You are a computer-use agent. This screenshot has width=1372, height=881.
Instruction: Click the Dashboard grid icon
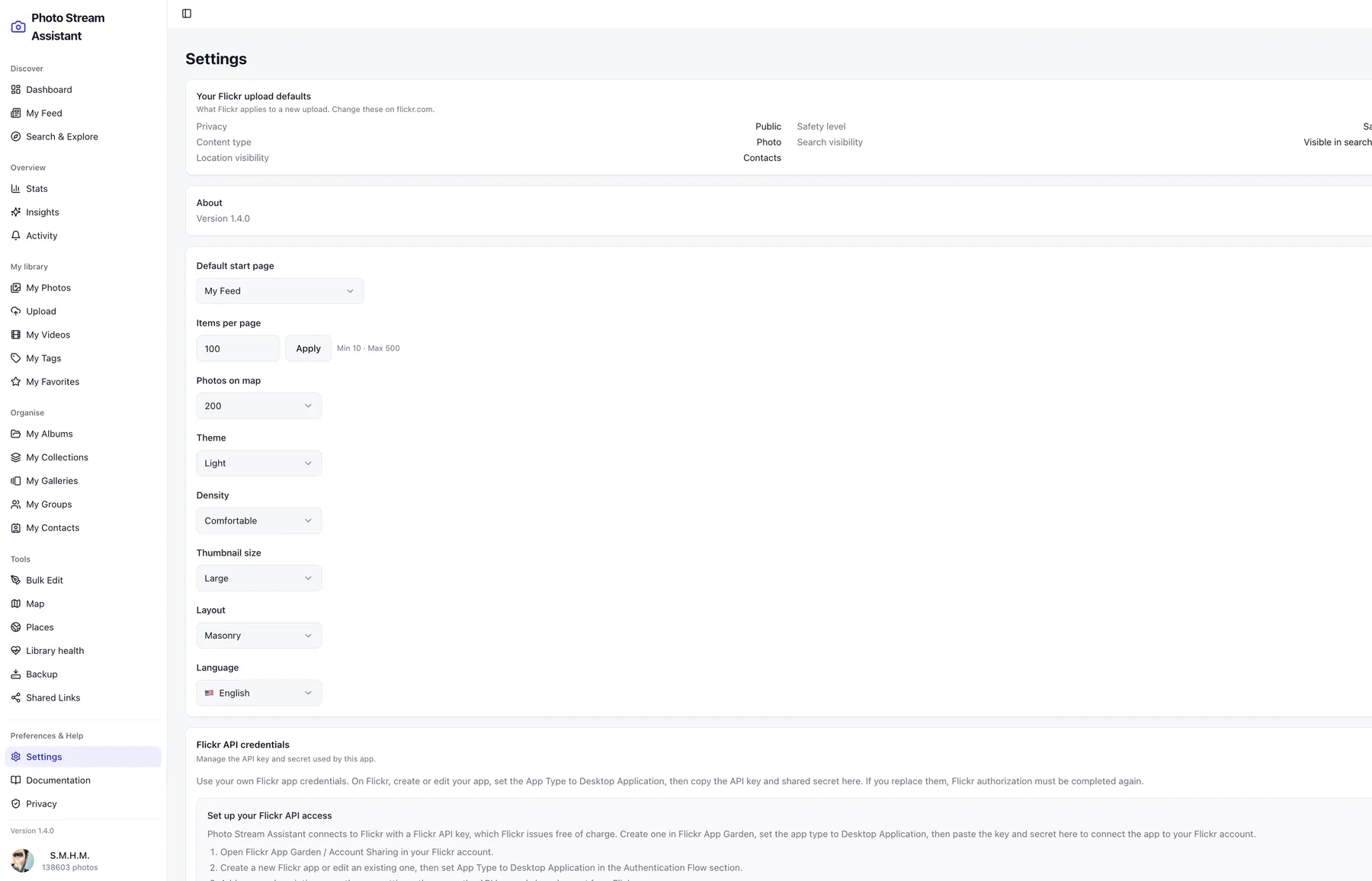coord(16,89)
